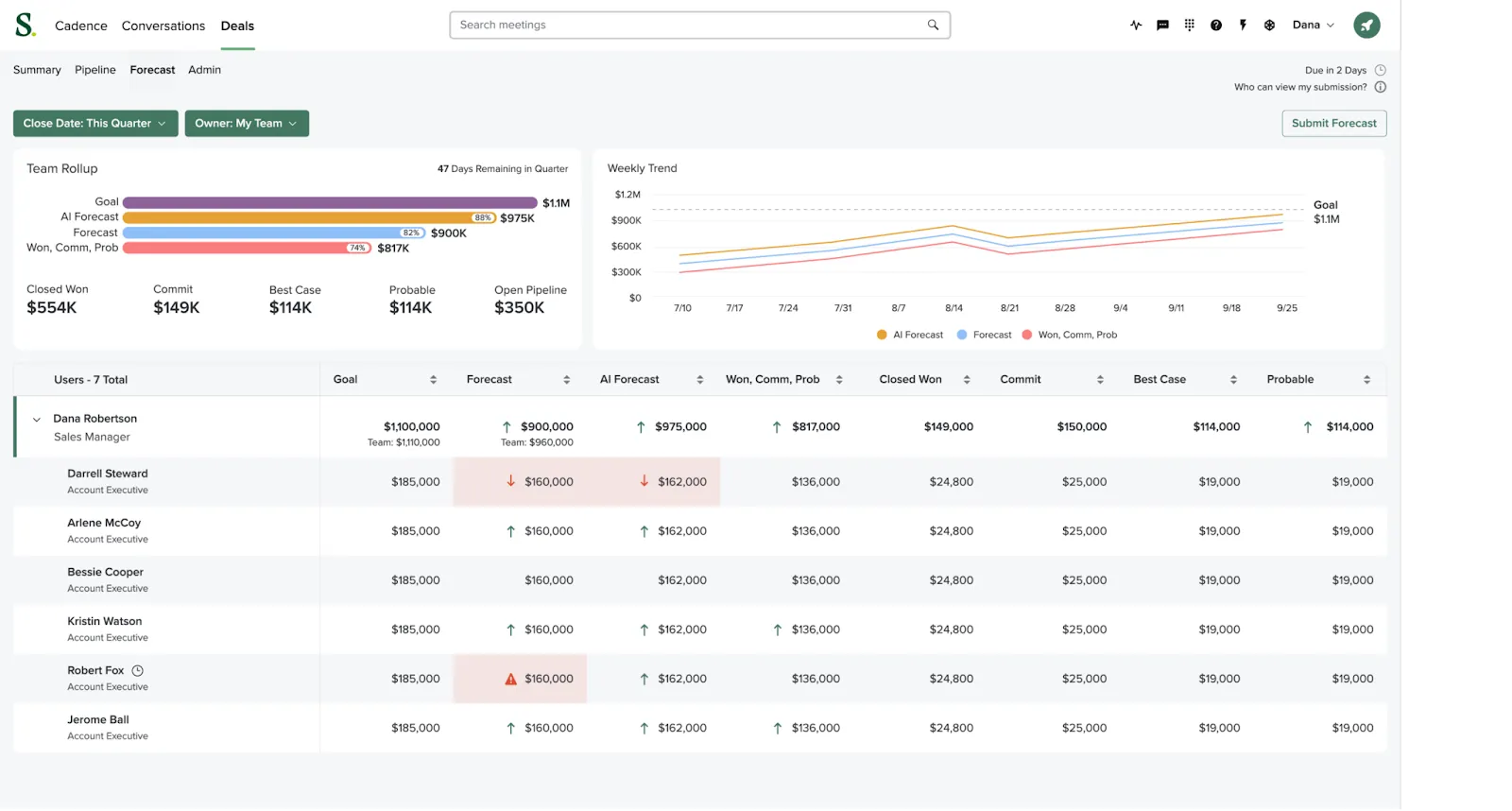Viewport: 1512px width, 811px height.
Task: Click the lightning bolt icon
Action: (1243, 26)
